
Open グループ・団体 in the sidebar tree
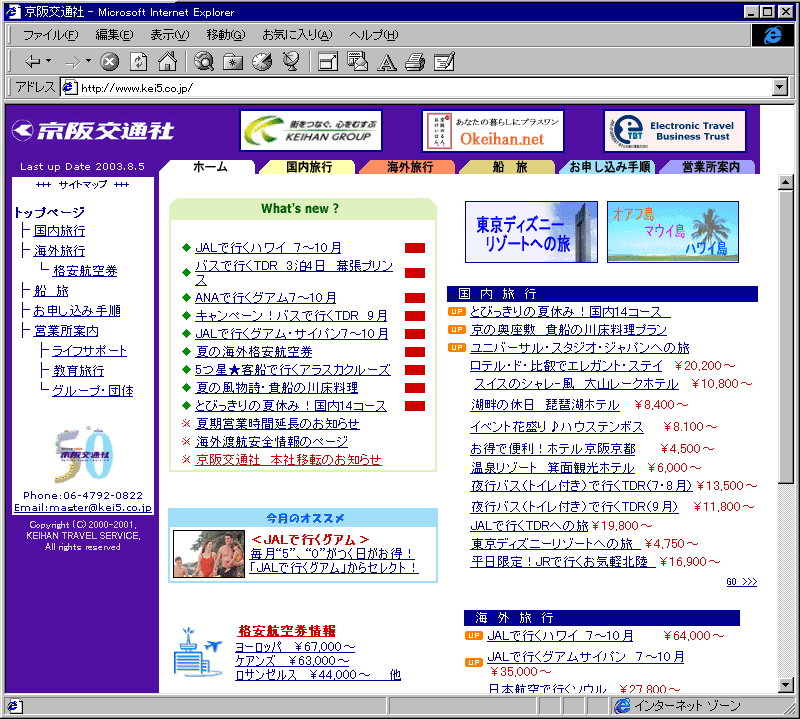(x=92, y=391)
